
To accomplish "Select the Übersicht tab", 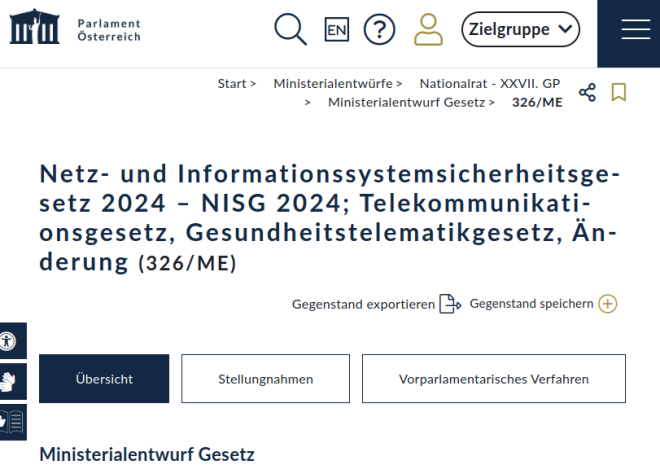I will click(x=104, y=379).
